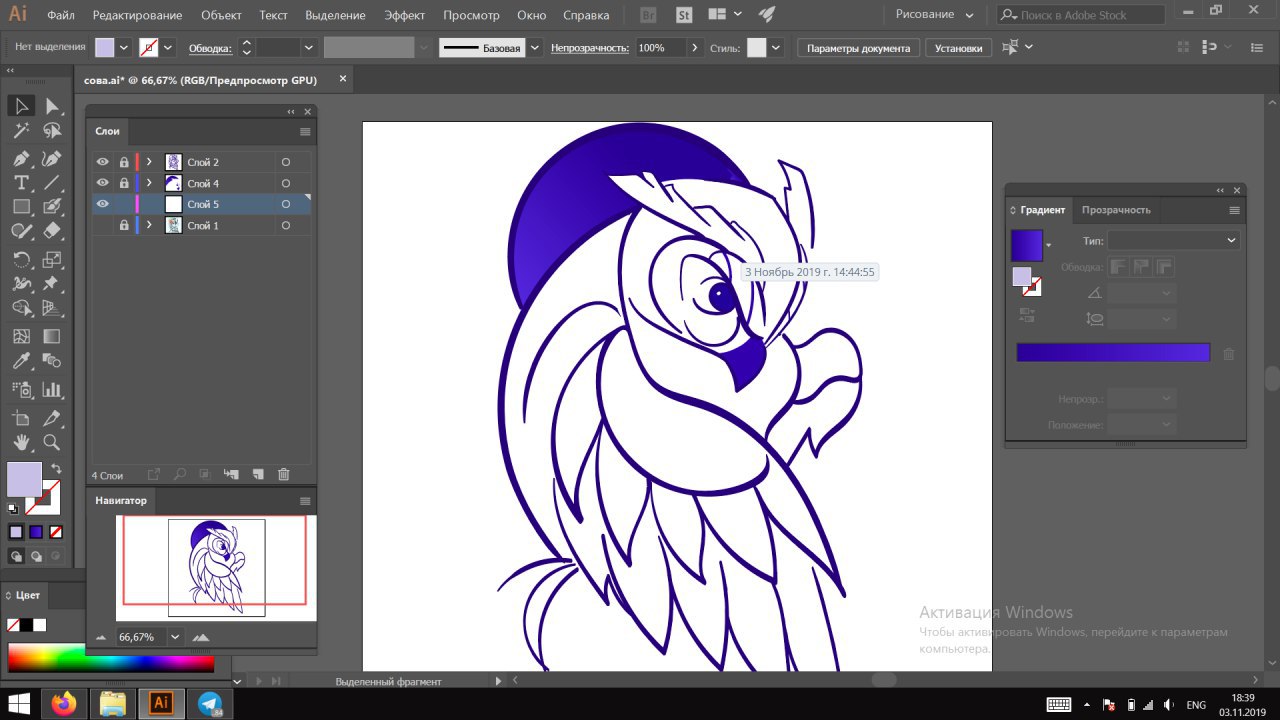
Task: Click the Параметры документа button
Action: (858, 48)
